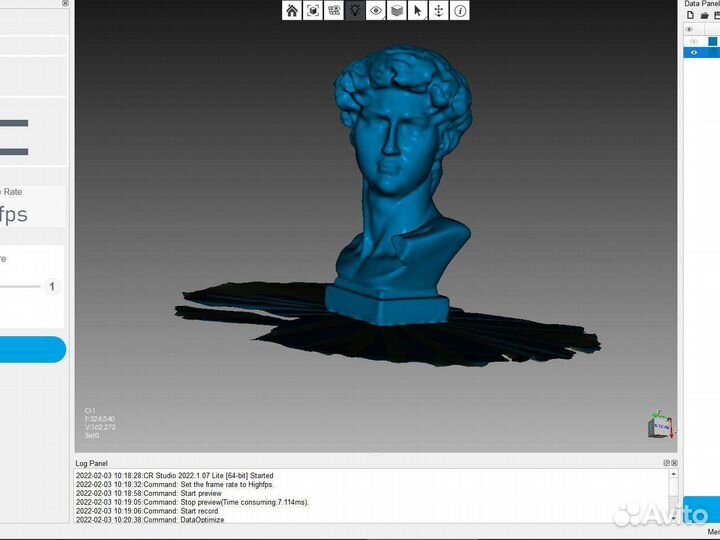Reset view with the Home icon
Viewport: 720px width, 540px height.
coord(292,11)
